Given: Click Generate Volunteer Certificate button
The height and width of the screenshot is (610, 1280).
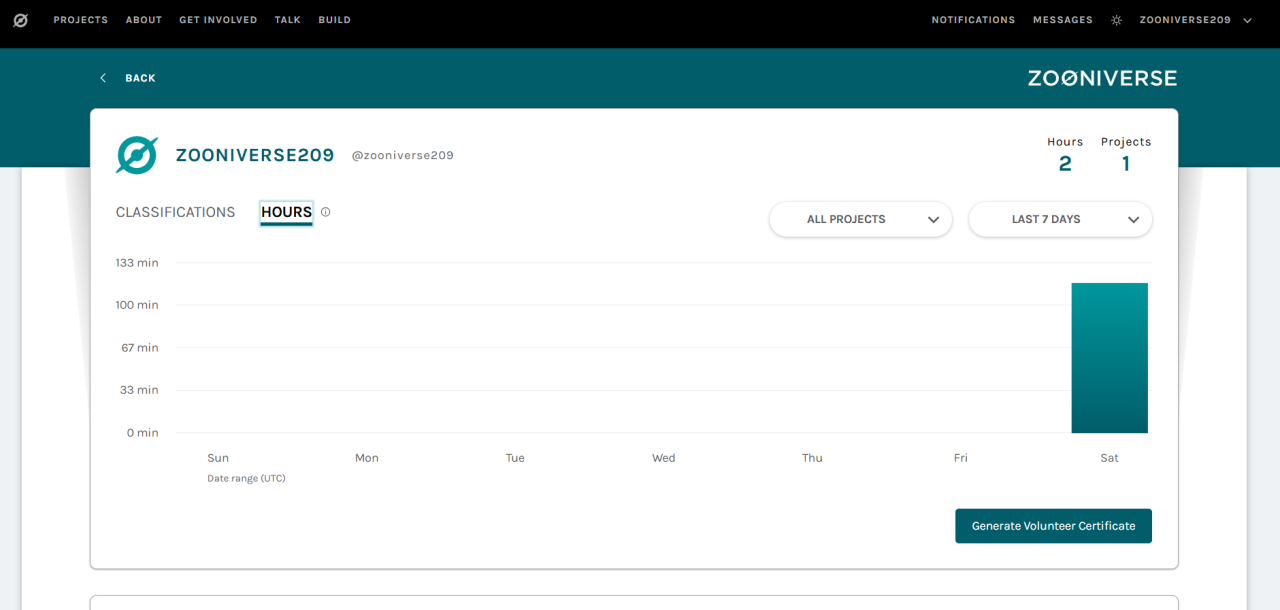Looking at the screenshot, I should [x=1053, y=526].
